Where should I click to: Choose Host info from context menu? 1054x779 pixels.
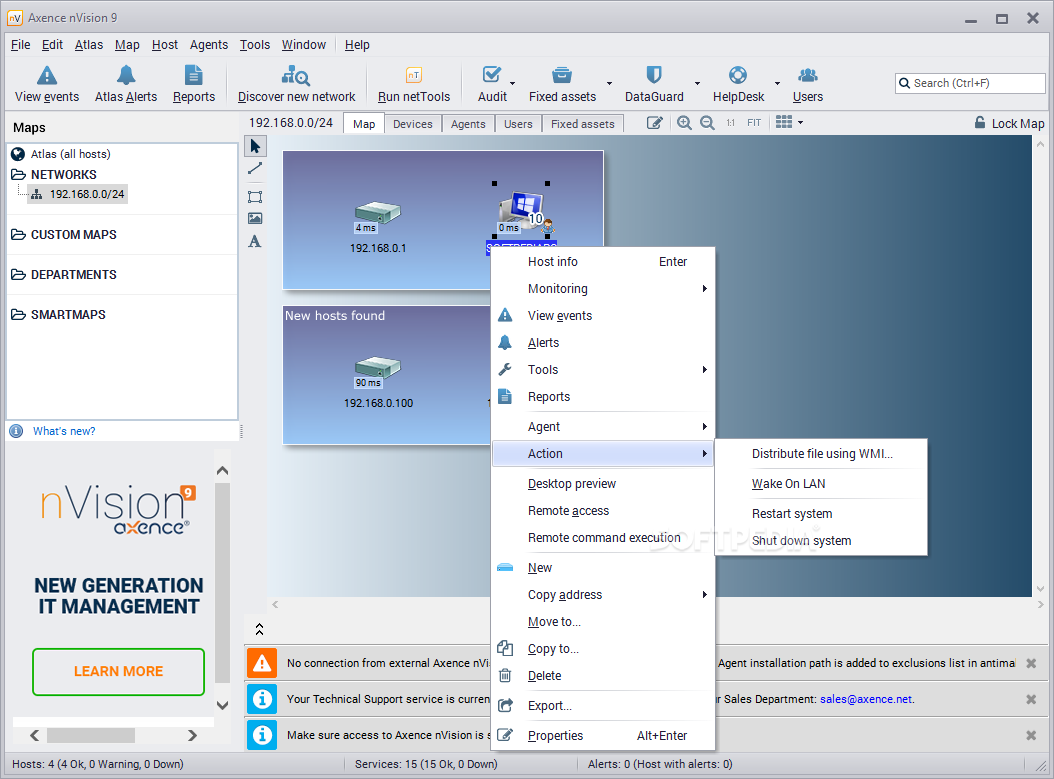point(603,262)
